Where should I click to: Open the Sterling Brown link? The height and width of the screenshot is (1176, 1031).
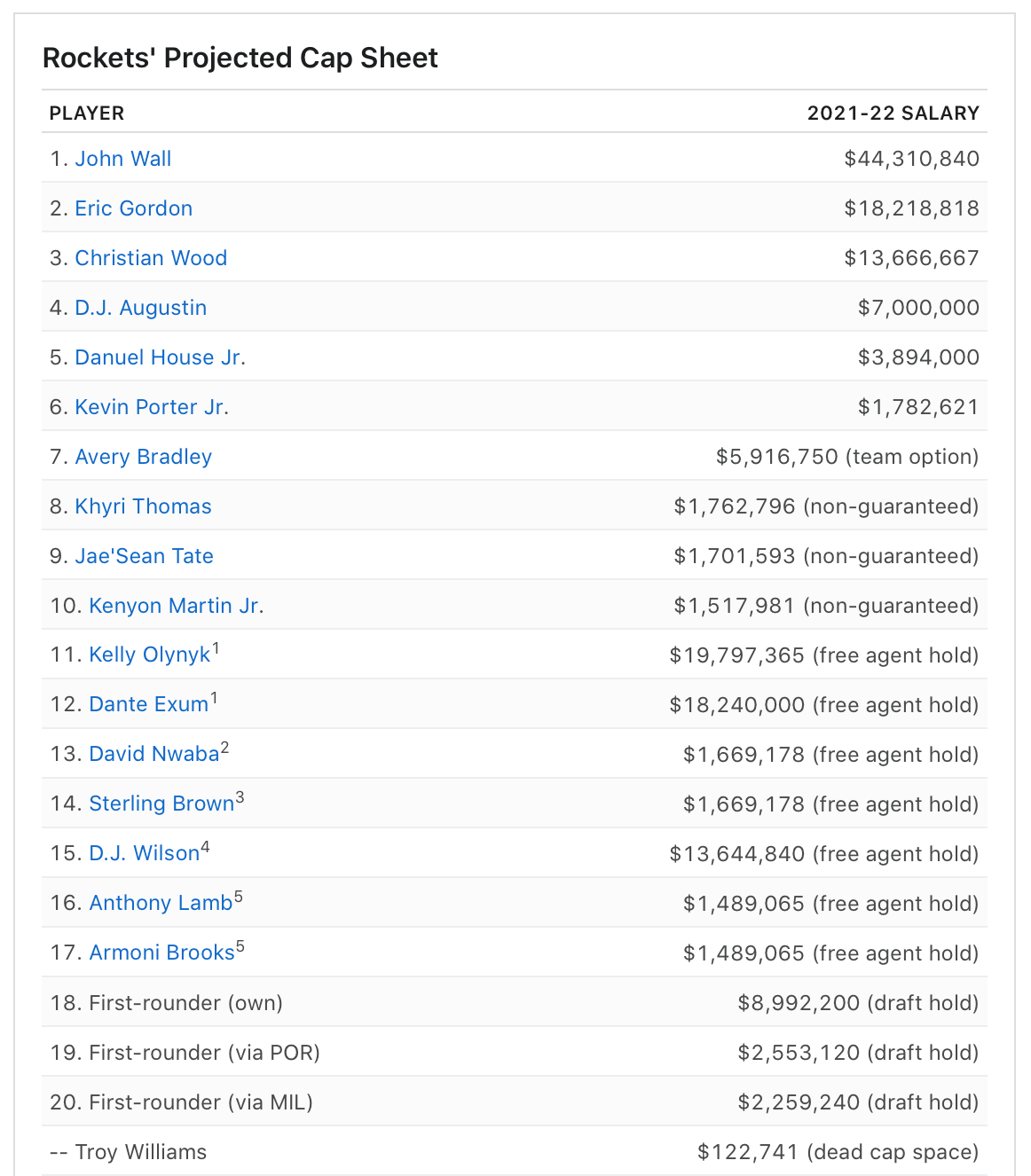(161, 804)
